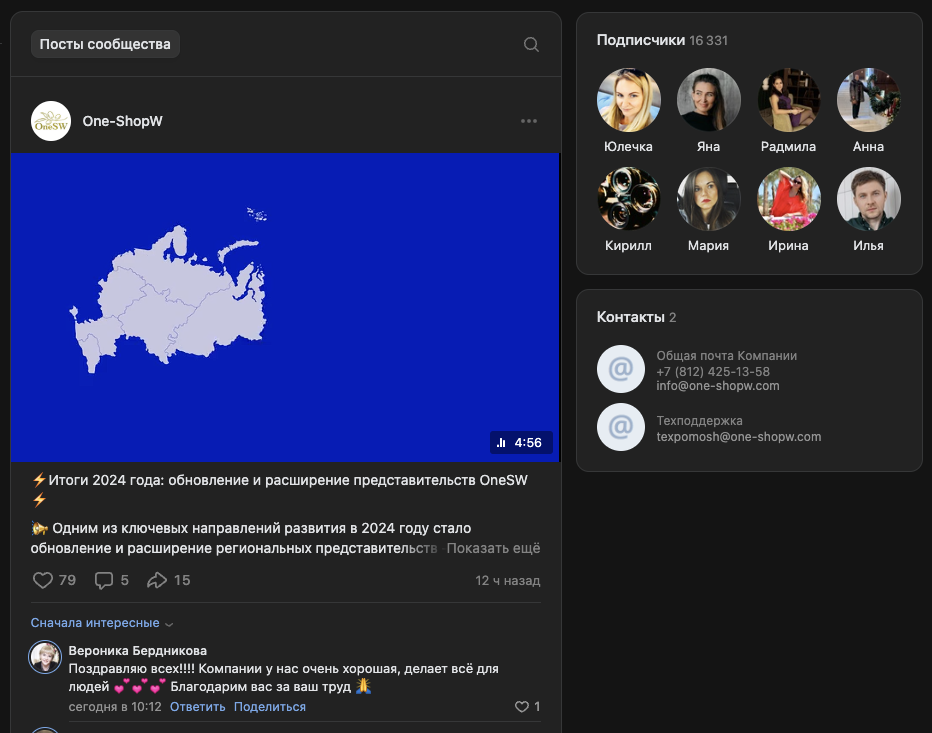Click subscriber name Юлечка

628,146
